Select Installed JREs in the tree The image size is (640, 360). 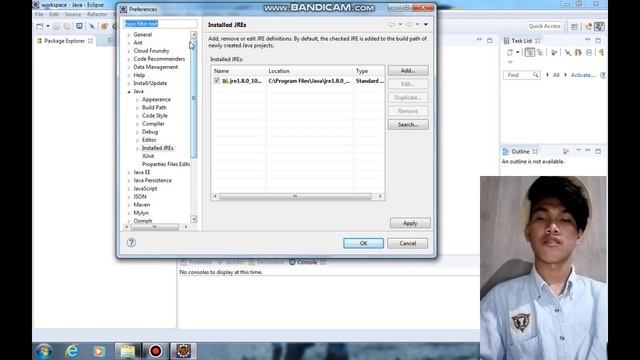point(158,148)
